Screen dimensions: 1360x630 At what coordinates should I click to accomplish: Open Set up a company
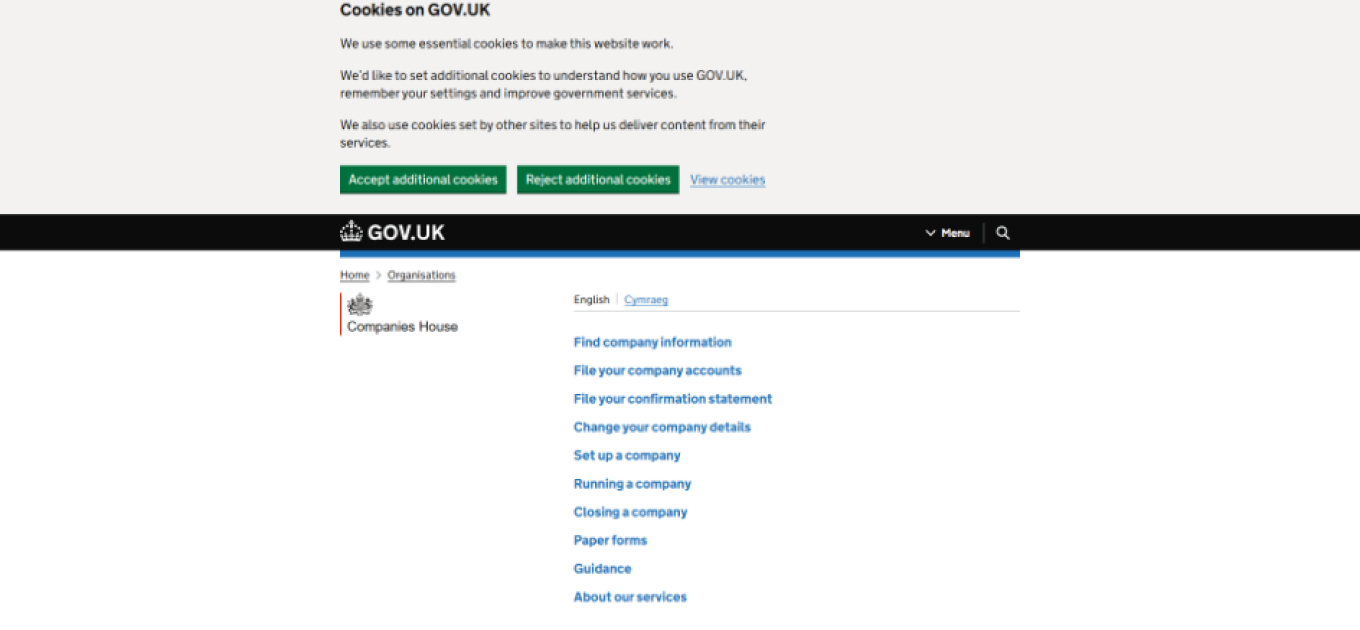pos(627,455)
